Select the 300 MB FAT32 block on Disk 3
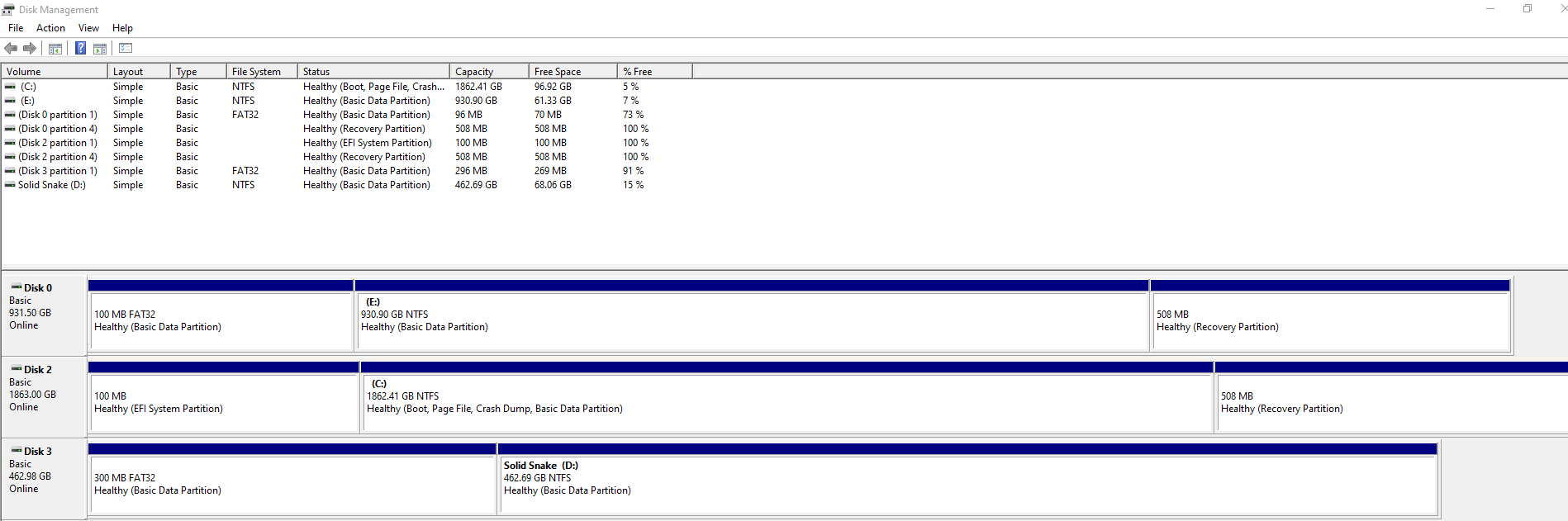Image resolution: width=1568 pixels, height=521 pixels. (x=292, y=479)
